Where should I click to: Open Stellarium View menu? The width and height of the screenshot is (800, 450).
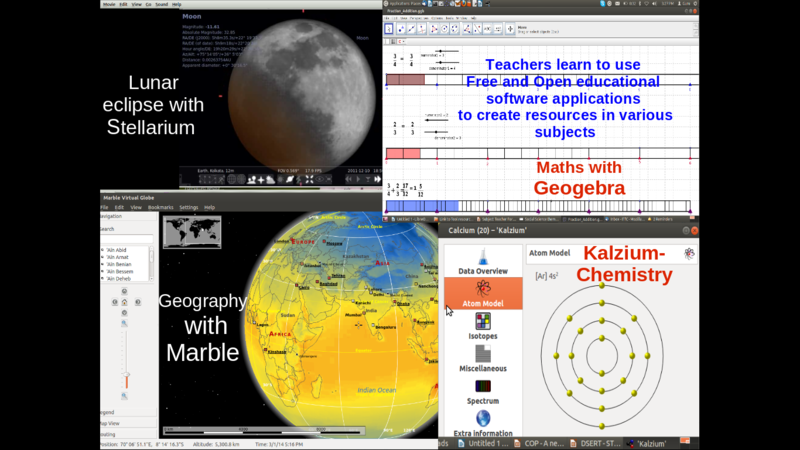(137, 4)
